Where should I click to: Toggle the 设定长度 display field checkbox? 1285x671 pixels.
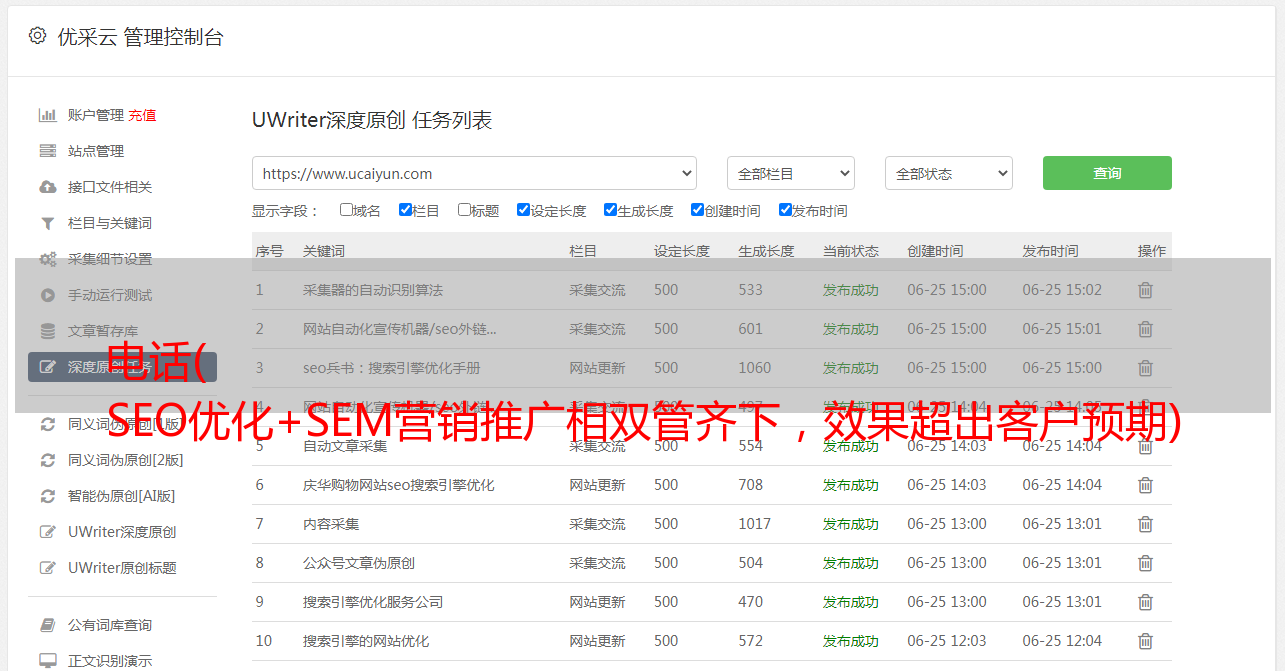[523, 210]
